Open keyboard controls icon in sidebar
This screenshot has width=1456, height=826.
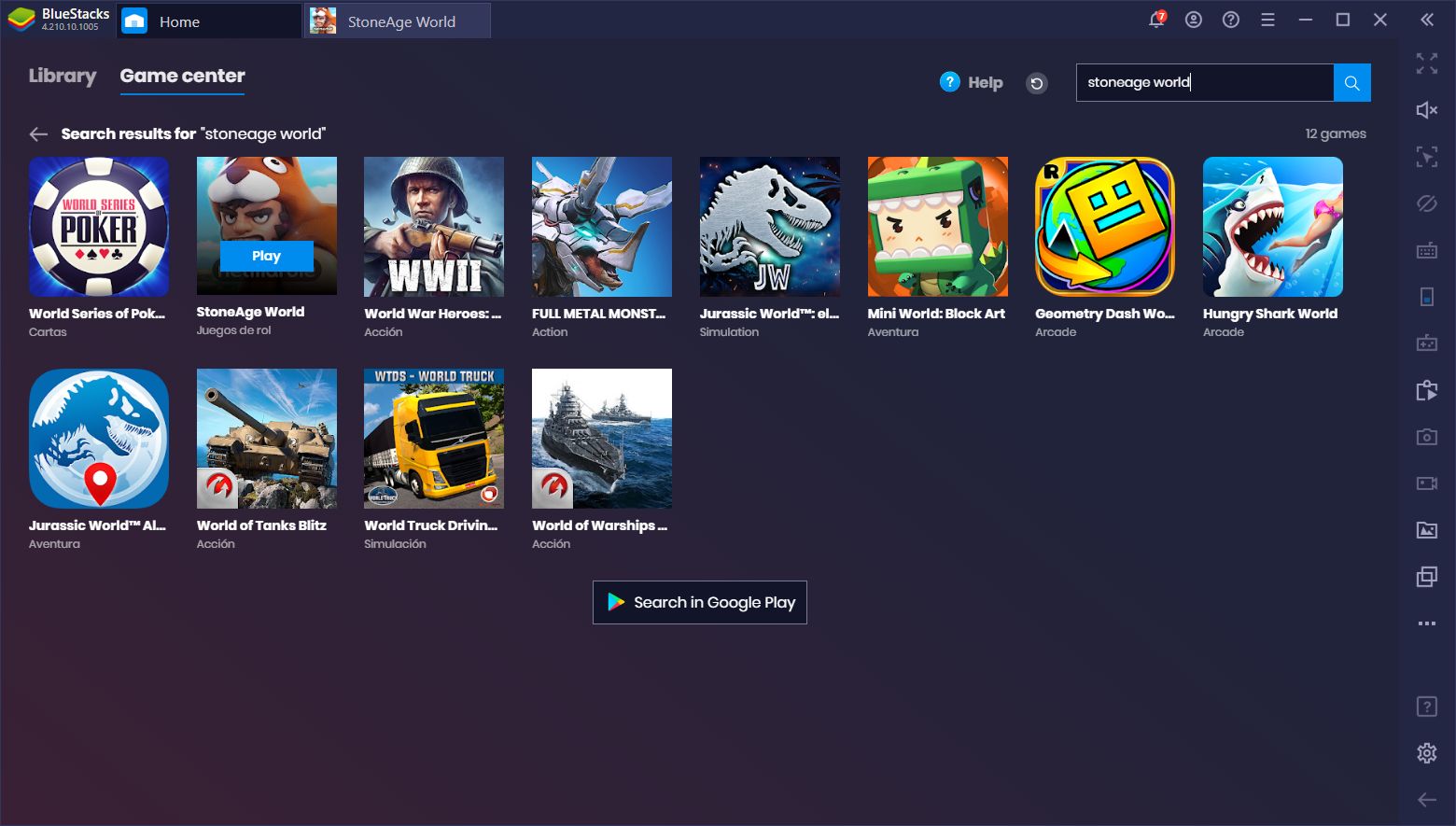(1427, 250)
